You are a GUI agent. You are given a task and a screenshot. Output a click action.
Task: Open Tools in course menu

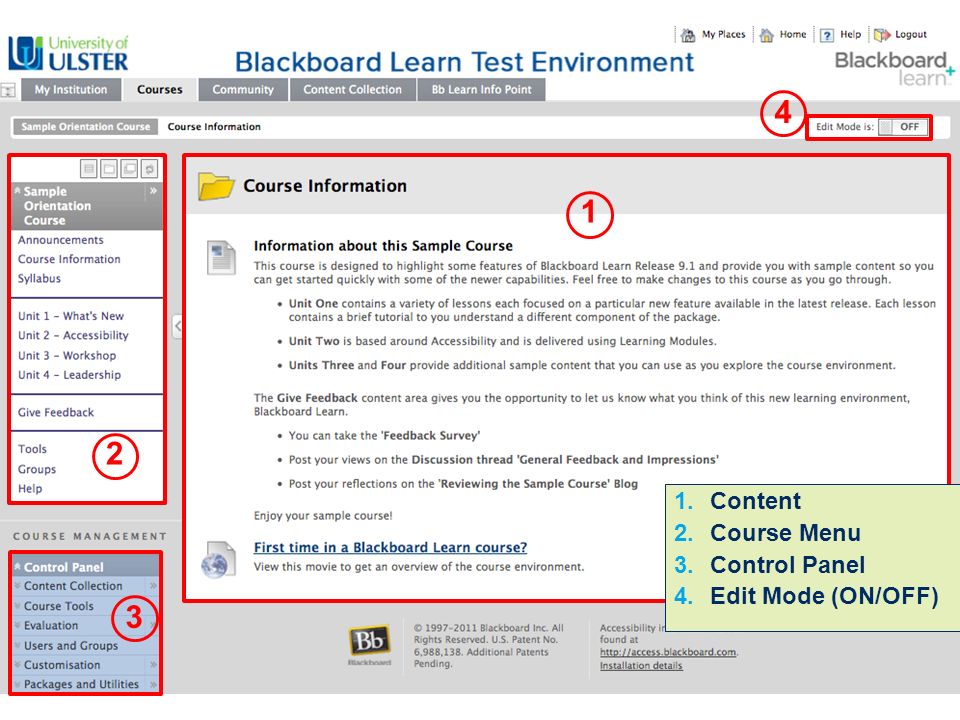[x=32, y=449]
